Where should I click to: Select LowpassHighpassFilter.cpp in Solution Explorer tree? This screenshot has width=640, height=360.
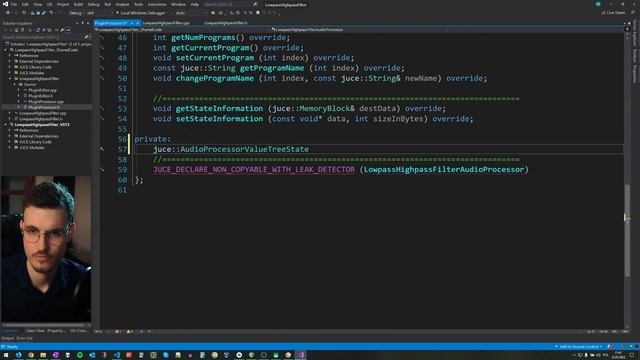point(42,113)
